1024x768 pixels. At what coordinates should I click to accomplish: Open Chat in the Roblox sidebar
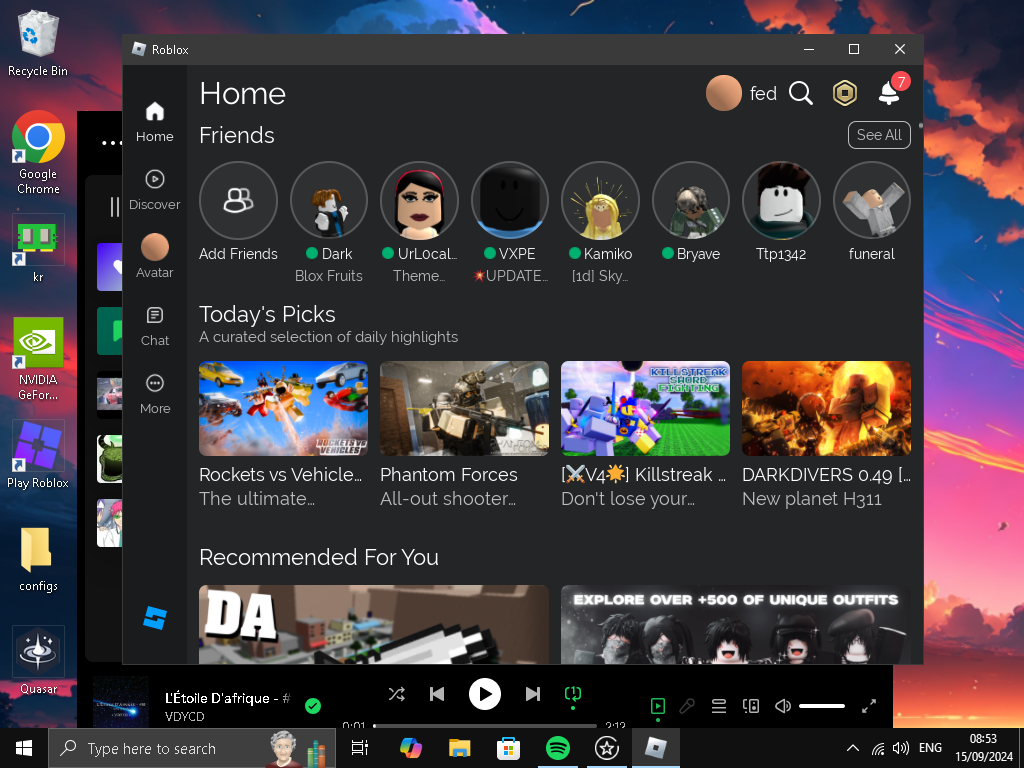(x=155, y=326)
